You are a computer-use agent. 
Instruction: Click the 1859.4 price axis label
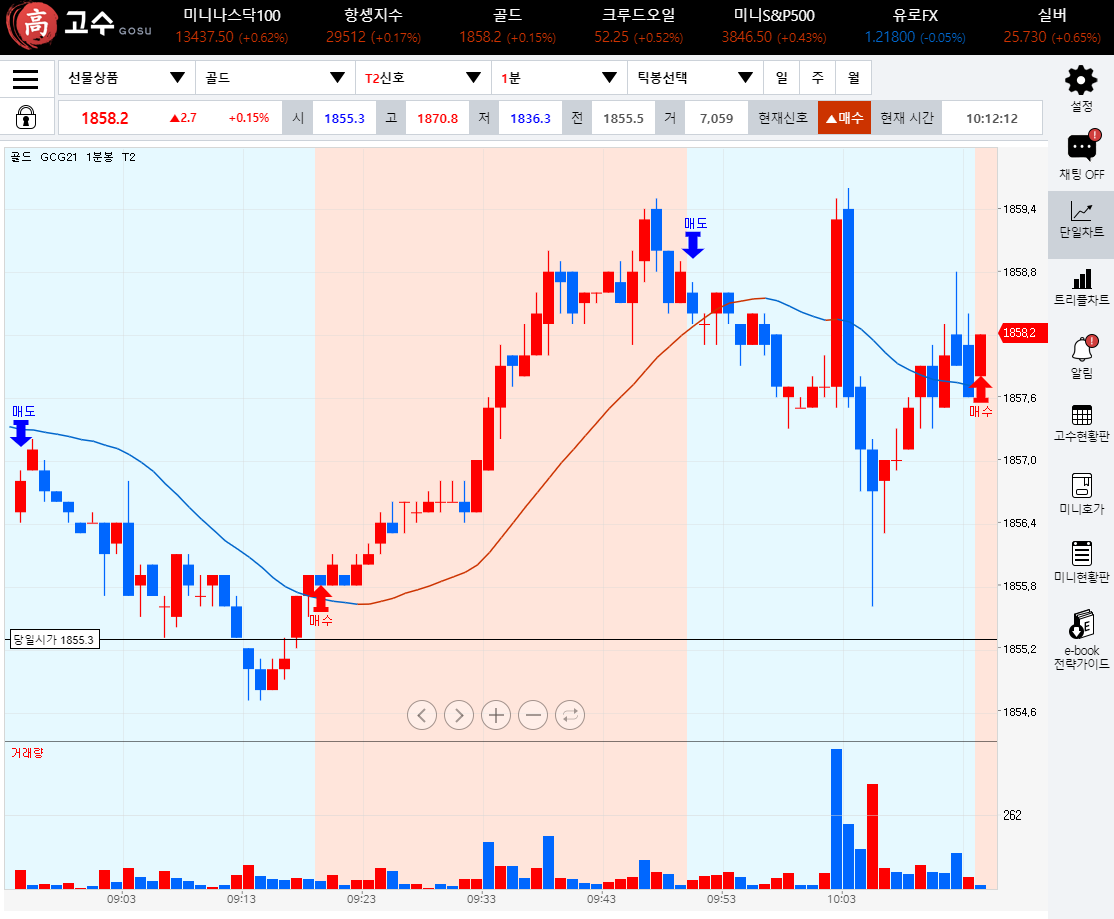point(1020,209)
